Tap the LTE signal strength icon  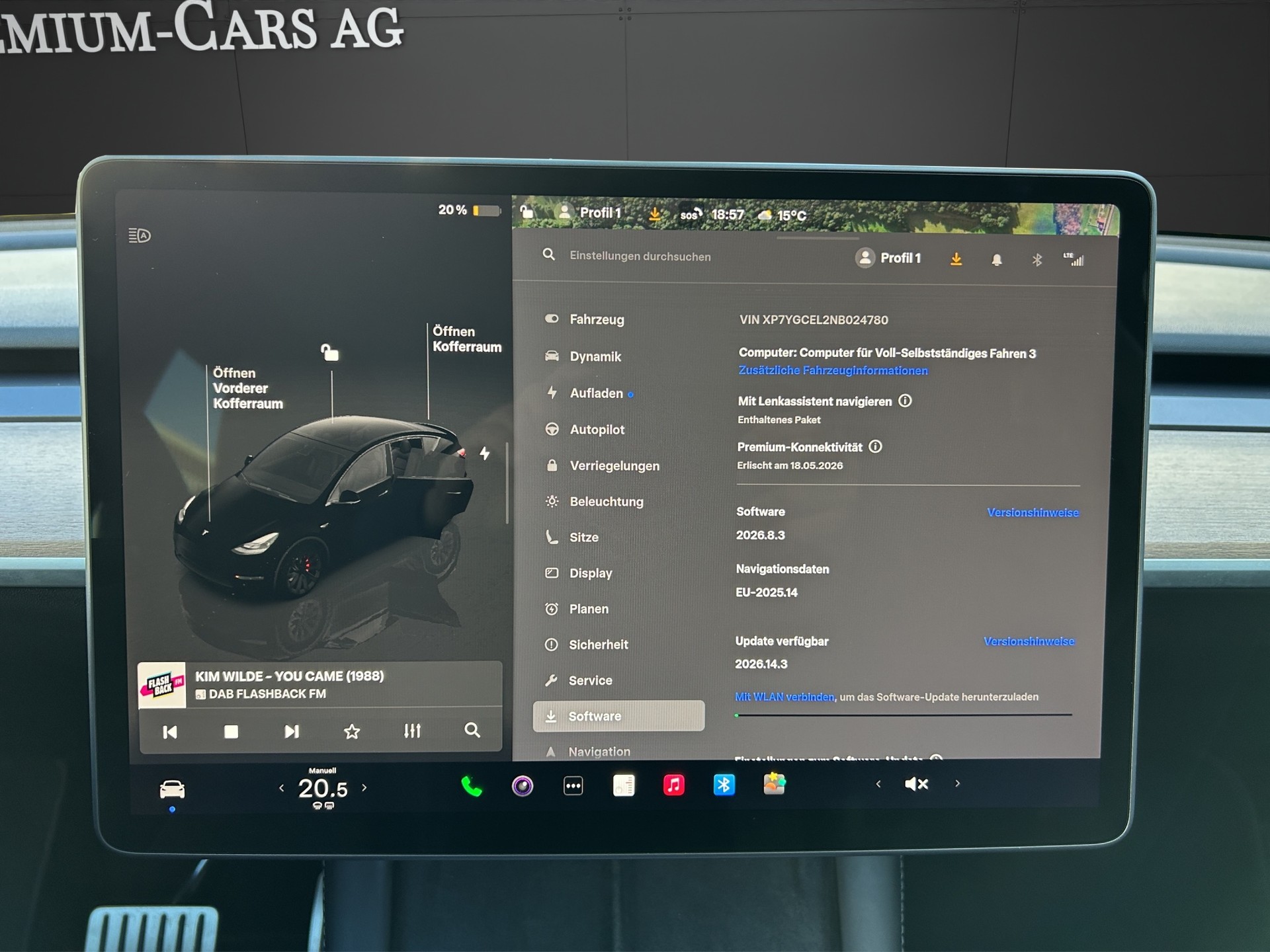coord(1074,259)
